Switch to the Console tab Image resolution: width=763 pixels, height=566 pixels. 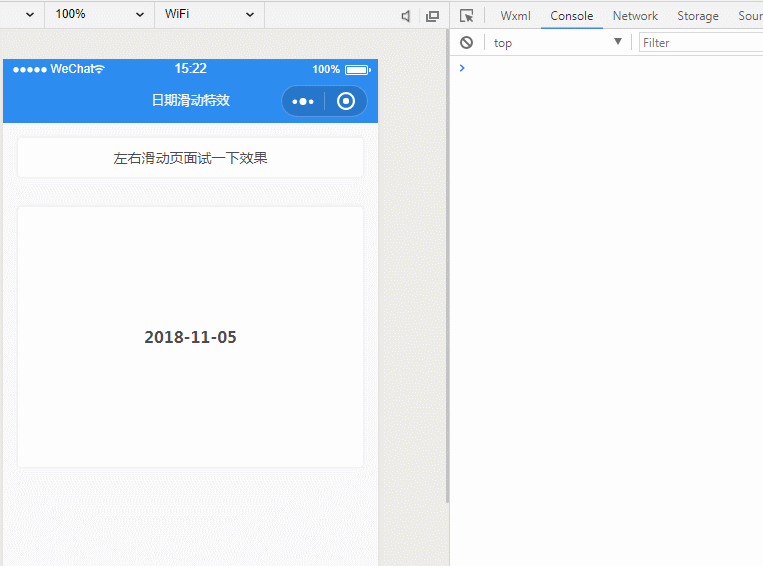(571, 16)
